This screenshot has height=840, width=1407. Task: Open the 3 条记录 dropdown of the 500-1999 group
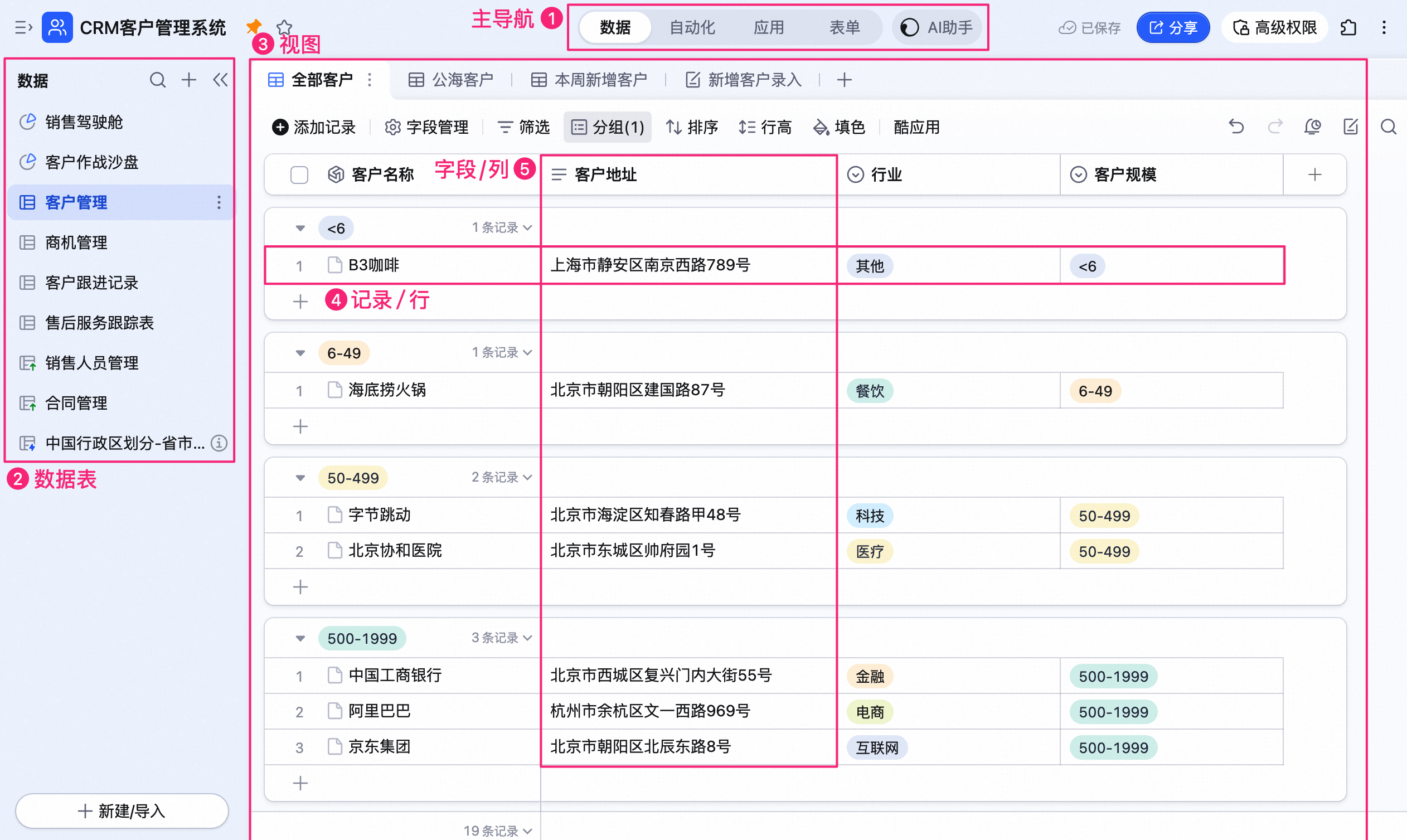point(502,637)
